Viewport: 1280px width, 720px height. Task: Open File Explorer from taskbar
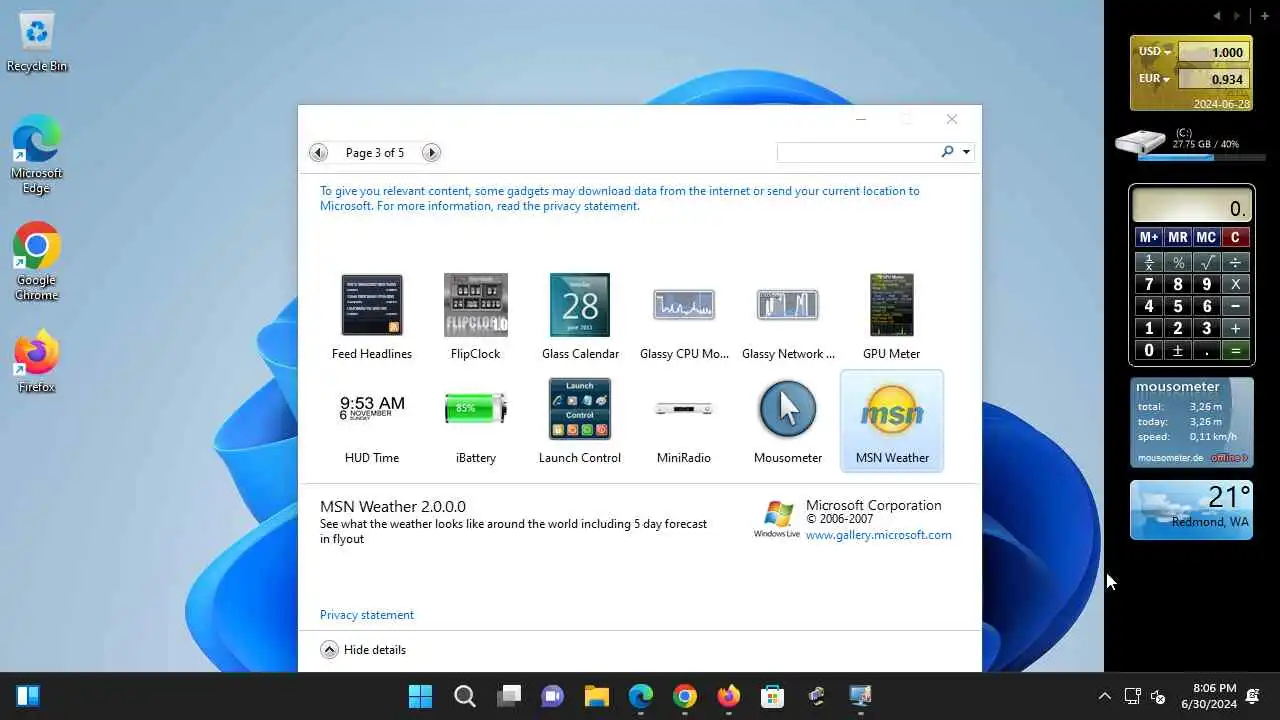[597, 696]
